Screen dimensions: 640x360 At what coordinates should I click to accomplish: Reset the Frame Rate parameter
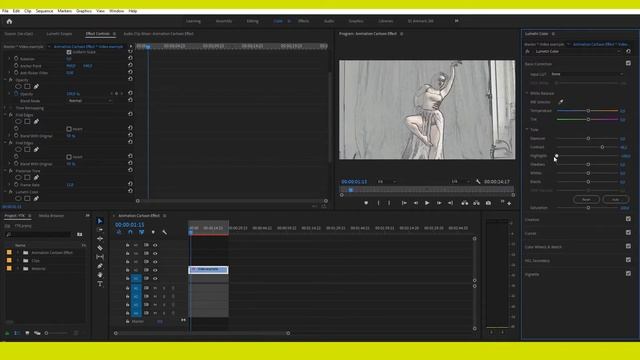(x=130, y=184)
